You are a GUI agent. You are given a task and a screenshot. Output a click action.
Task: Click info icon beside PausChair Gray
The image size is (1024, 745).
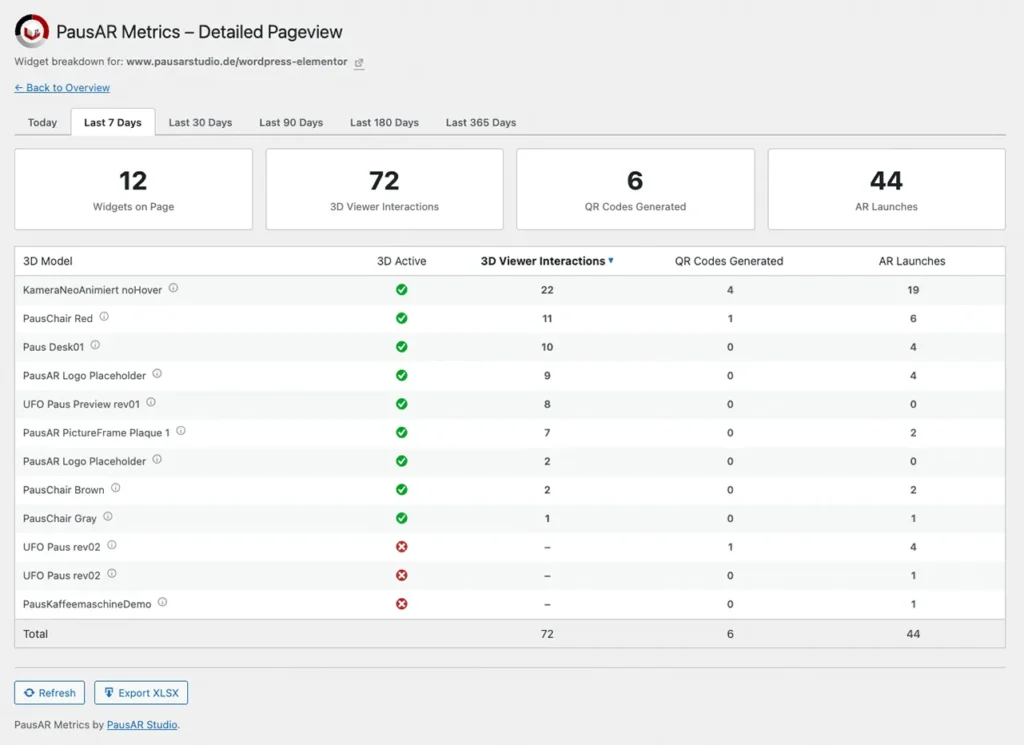pos(108,516)
